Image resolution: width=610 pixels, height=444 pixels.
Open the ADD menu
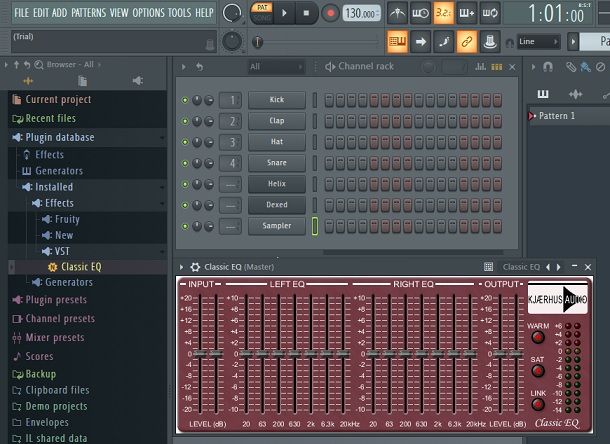click(60, 12)
